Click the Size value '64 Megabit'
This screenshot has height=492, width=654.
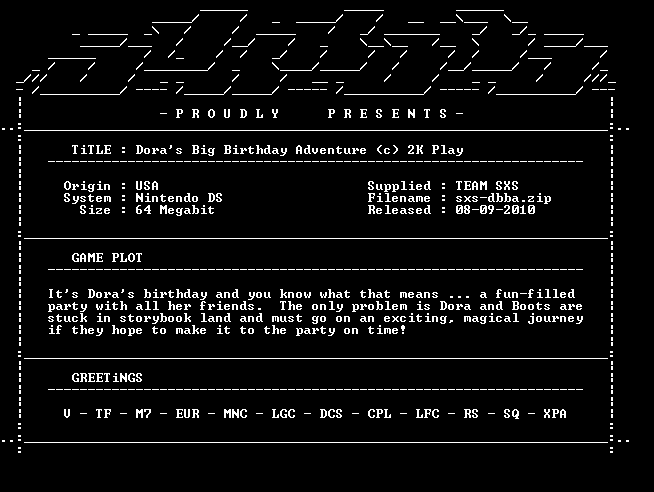click(x=175, y=210)
